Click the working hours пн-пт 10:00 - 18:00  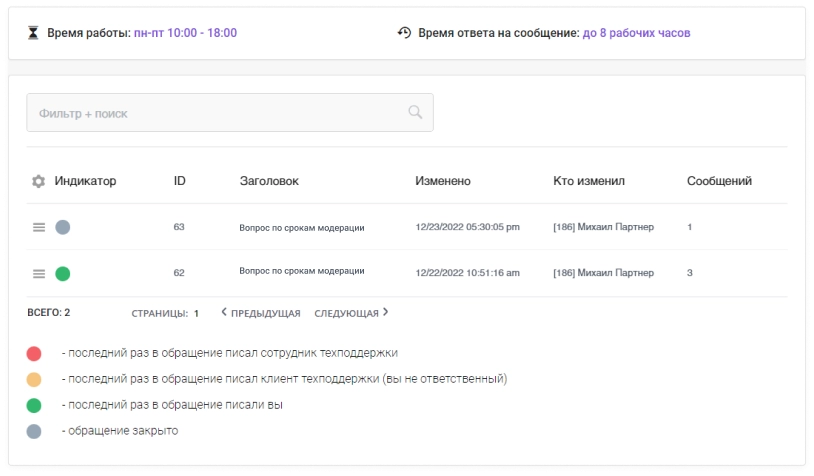(185, 33)
